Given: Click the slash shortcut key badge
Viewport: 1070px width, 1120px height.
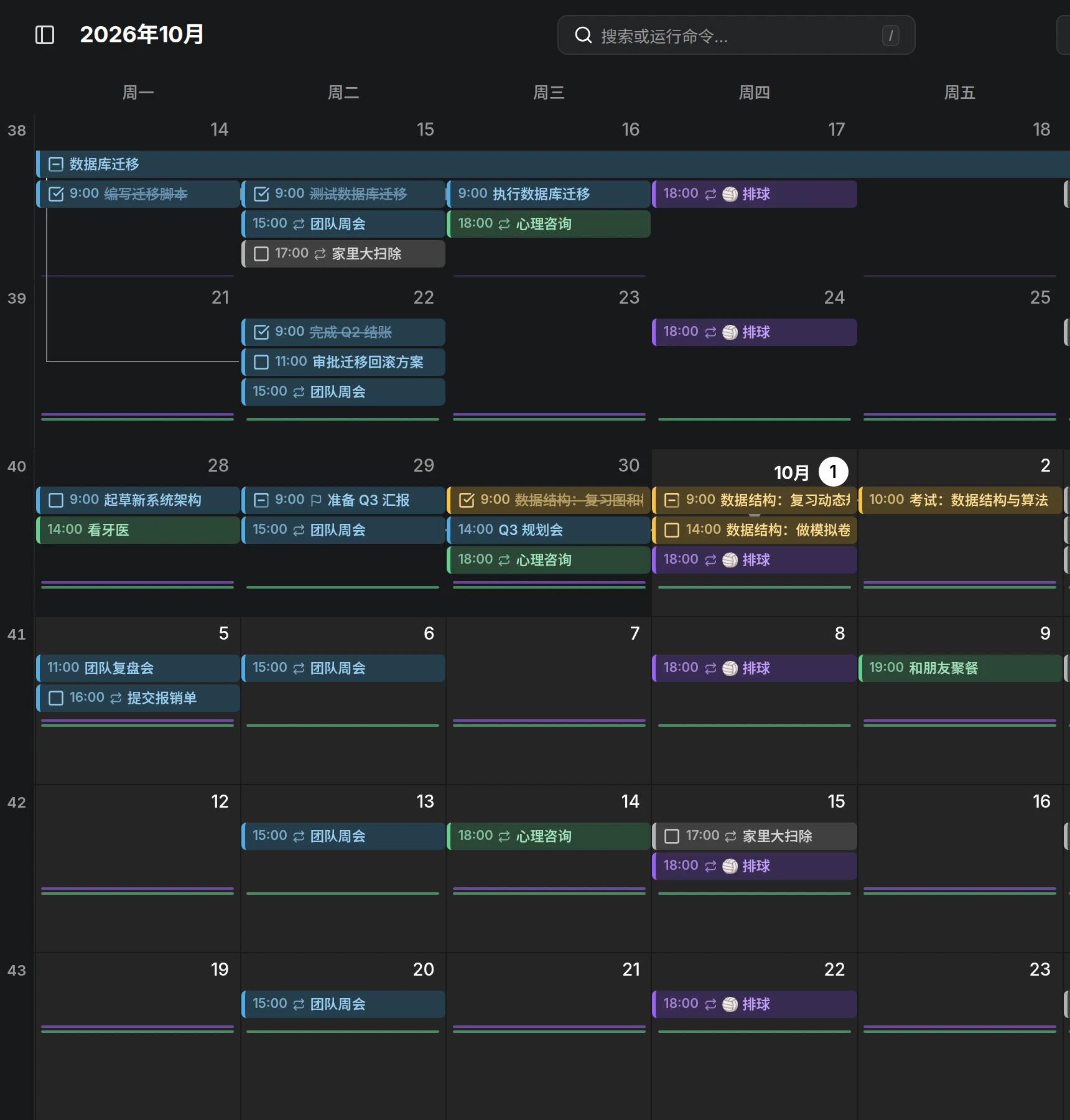Looking at the screenshot, I should (x=890, y=35).
